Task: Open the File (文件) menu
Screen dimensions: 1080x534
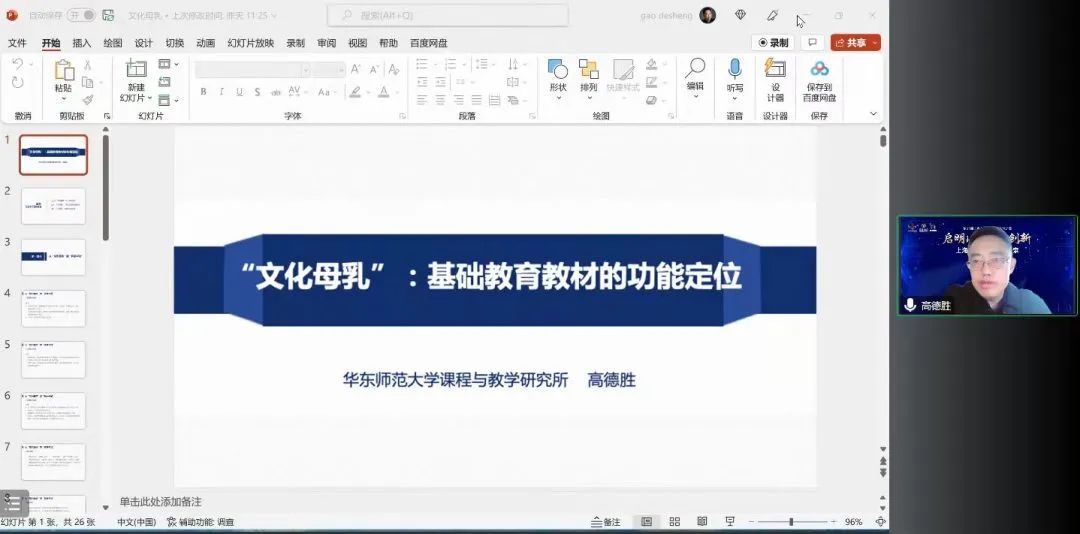Action: pyautogui.click(x=17, y=43)
